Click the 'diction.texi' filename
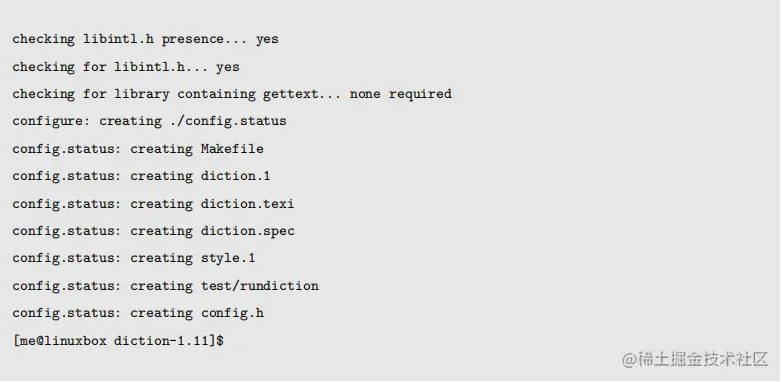This screenshot has width=782, height=382. (247, 204)
